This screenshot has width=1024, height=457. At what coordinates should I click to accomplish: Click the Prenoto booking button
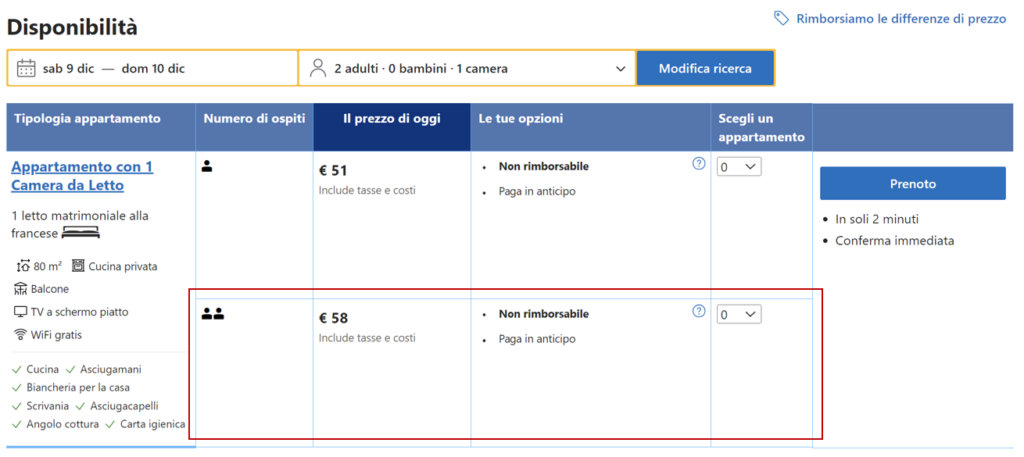(912, 184)
